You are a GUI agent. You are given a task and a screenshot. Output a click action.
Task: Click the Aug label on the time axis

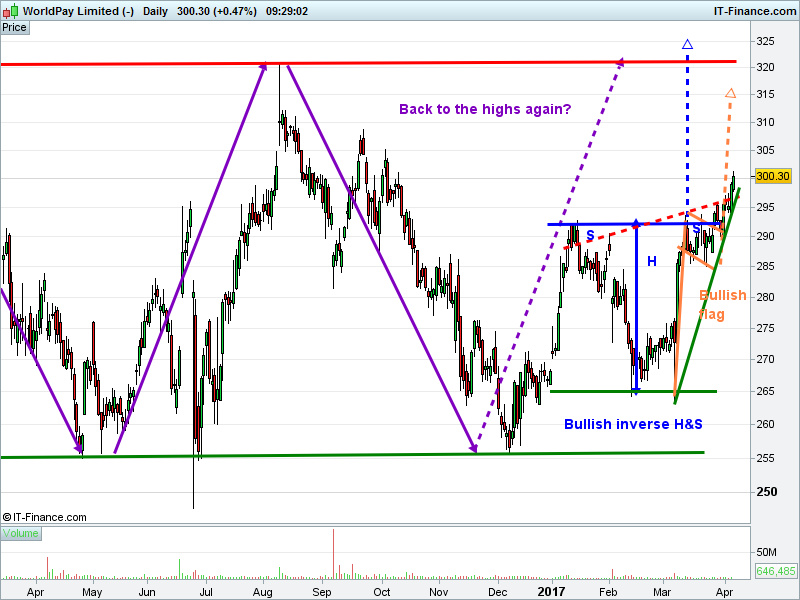(x=263, y=592)
